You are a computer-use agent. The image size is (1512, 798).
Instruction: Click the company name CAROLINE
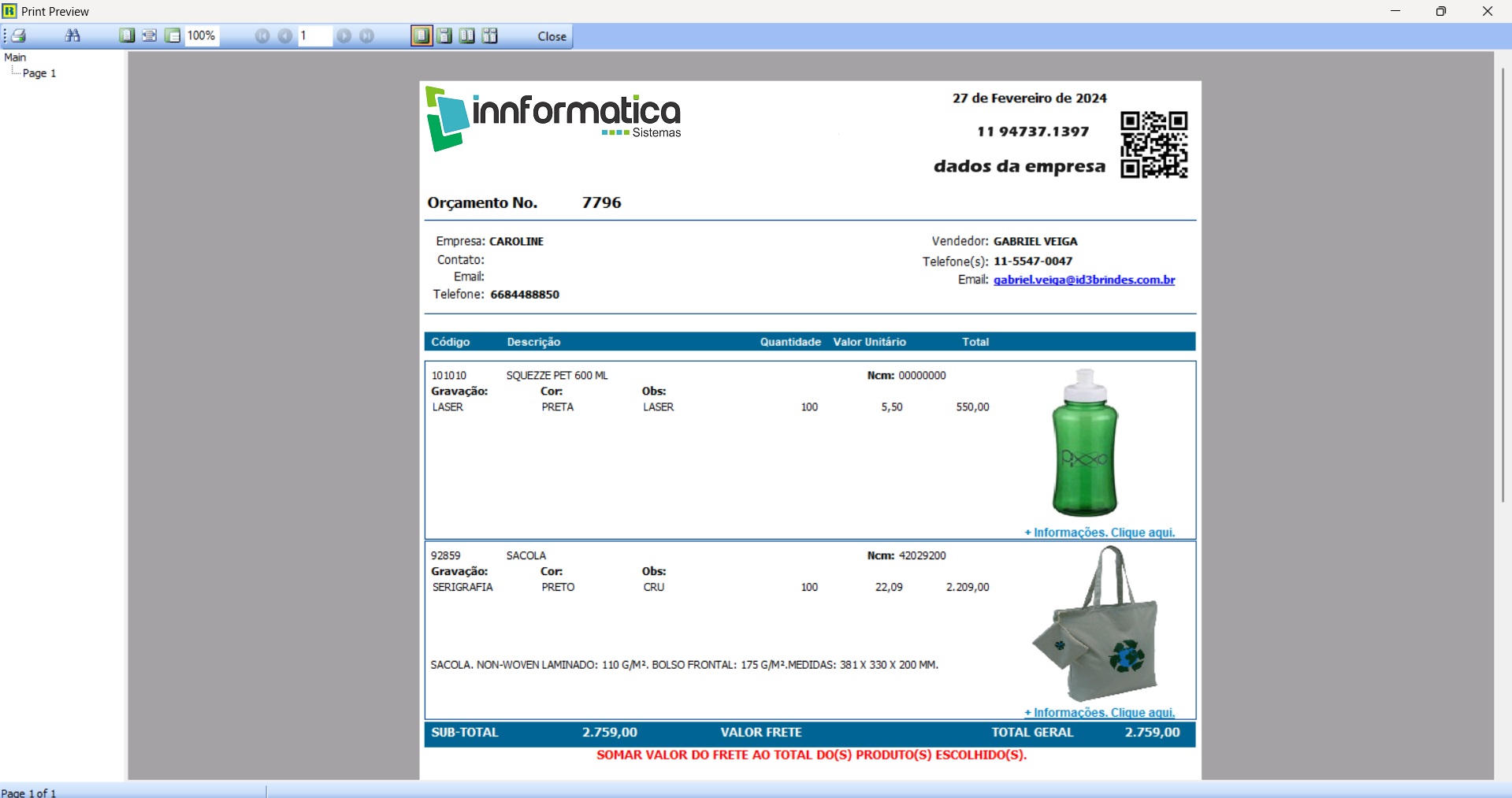(x=516, y=241)
